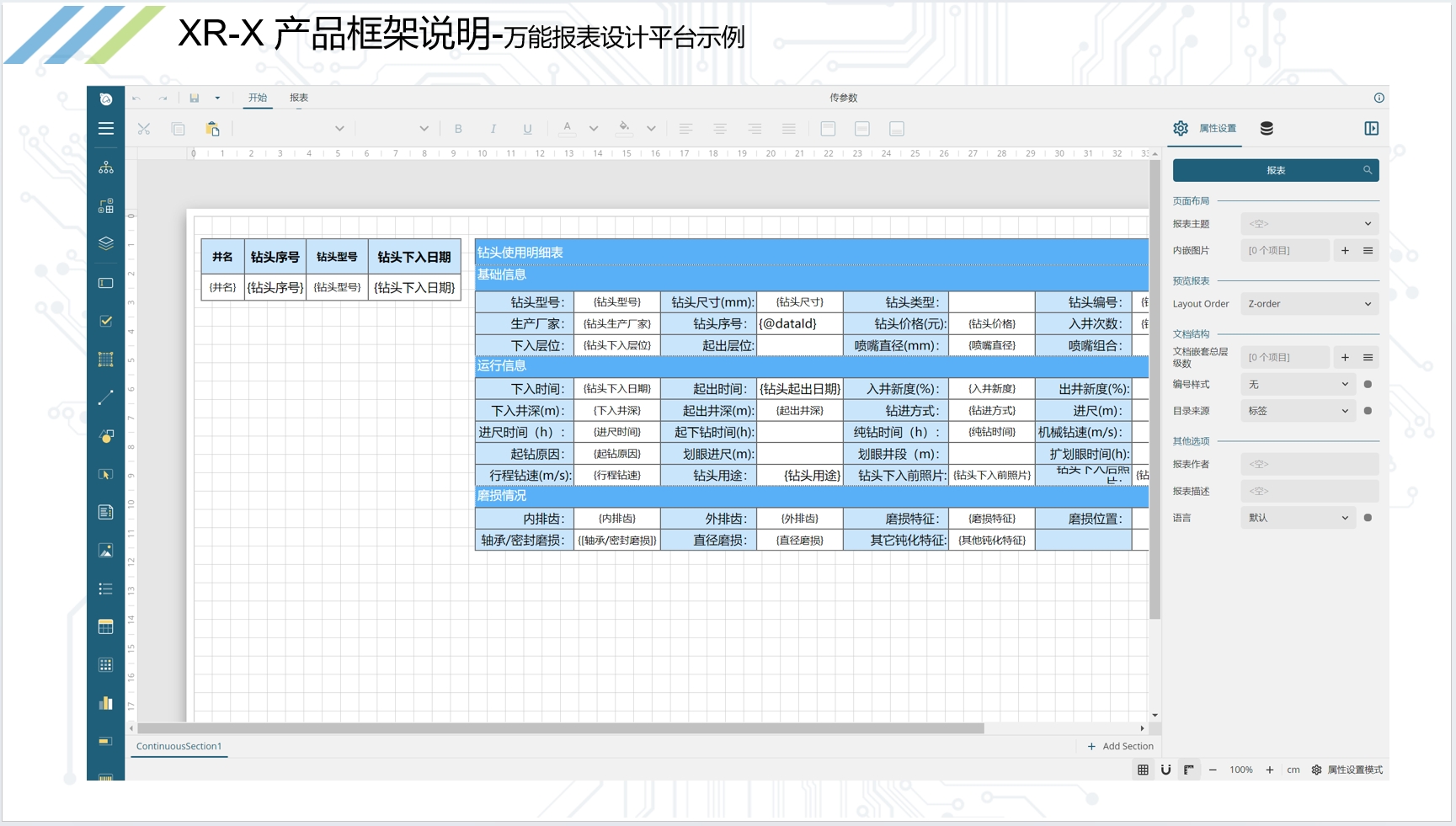Select the List report item tool
Image resolution: width=1456 pixels, height=826 pixels.
coord(105,589)
